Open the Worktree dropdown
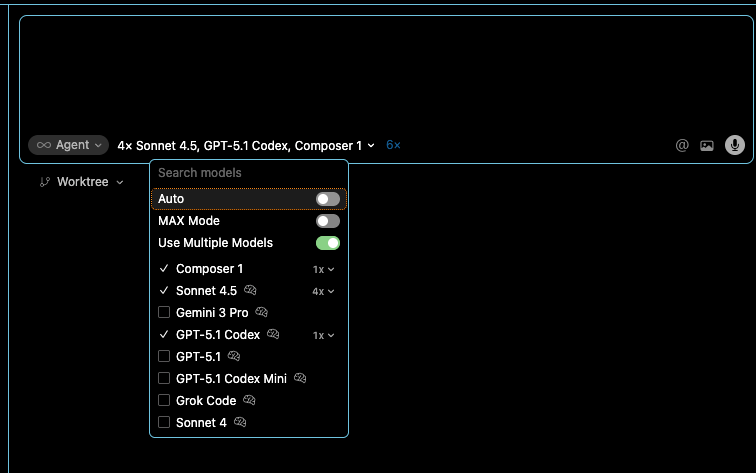756x473 pixels. (81, 182)
